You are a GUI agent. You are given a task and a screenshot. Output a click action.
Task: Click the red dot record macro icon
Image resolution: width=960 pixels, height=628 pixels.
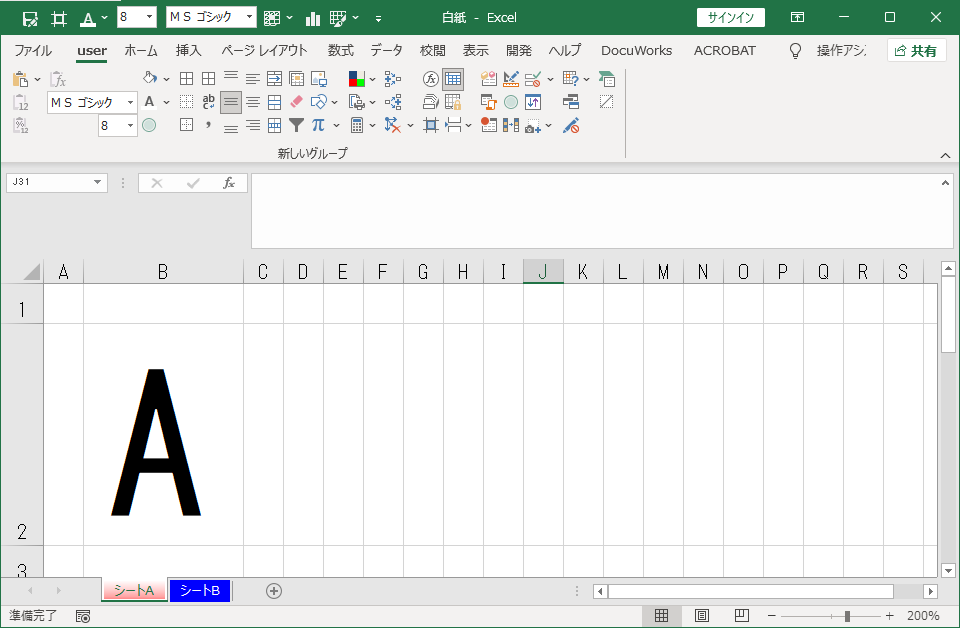click(x=488, y=125)
